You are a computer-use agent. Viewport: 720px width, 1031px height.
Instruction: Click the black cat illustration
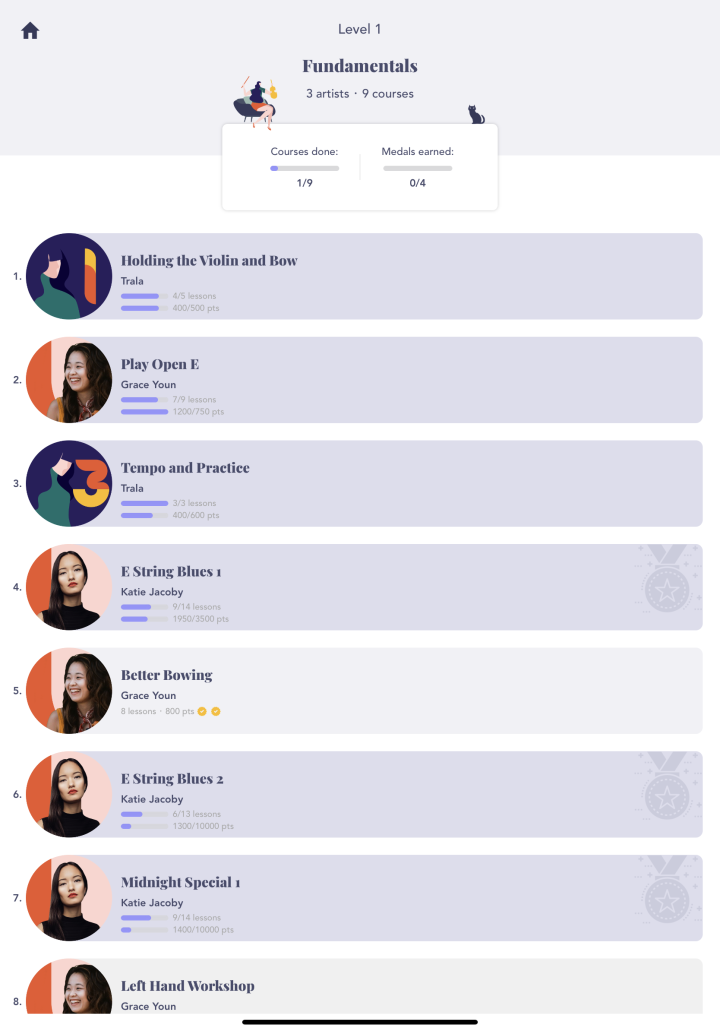[476, 114]
